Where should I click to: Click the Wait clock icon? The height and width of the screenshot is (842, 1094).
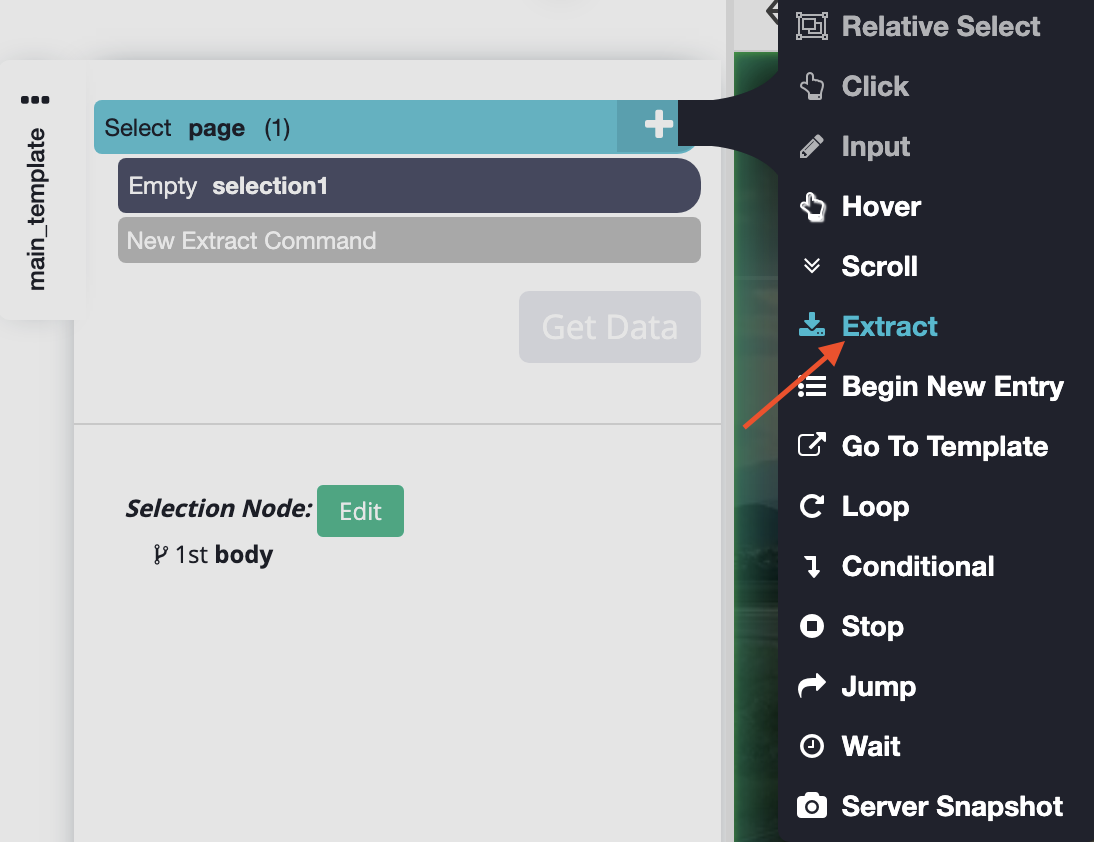pyautogui.click(x=812, y=746)
